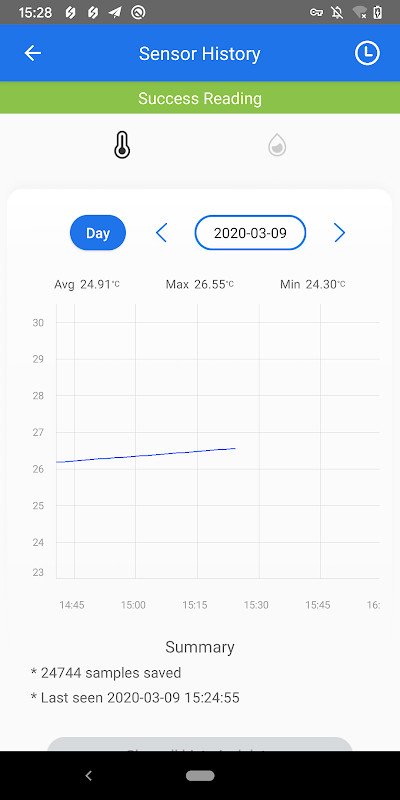Tap the Min 24.30 value
The width and height of the screenshot is (400, 800).
[313, 284]
